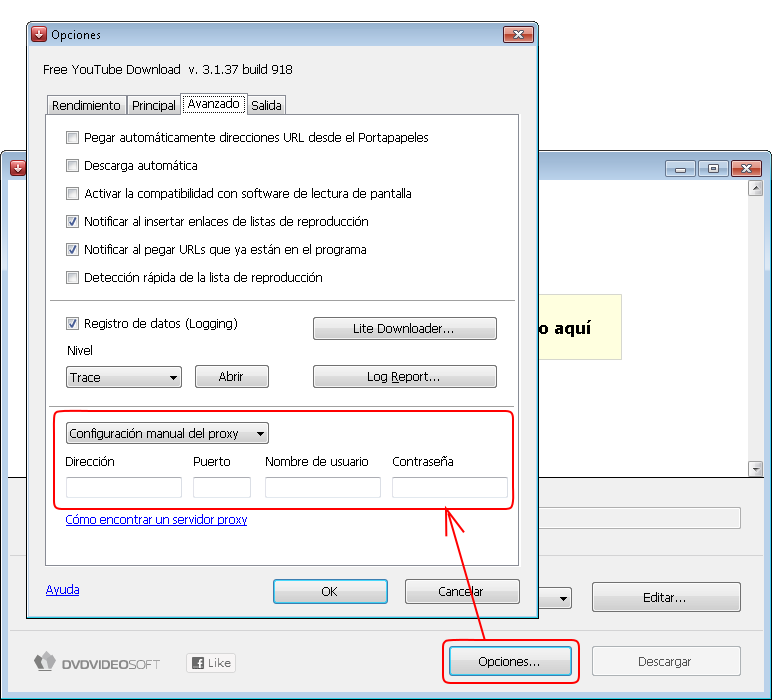The height and width of the screenshot is (700, 772).
Task: Switch to the Rendimiento tab
Action: click(x=86, y=105)
